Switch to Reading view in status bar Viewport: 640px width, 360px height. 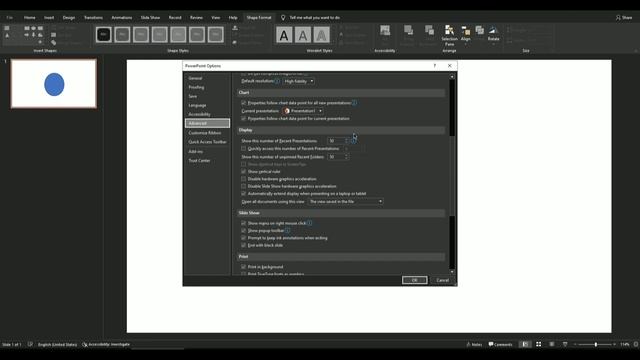tap(552, 344)
